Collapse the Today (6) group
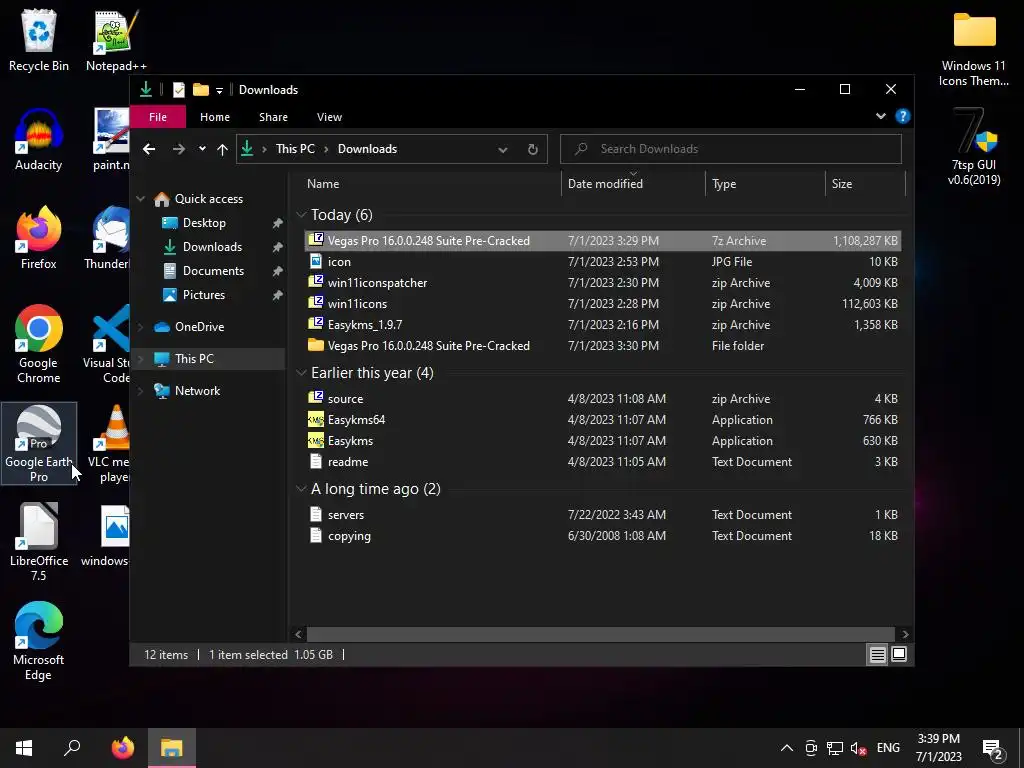This screenshot has width=1024, height=768. click(x=301, y=215)
